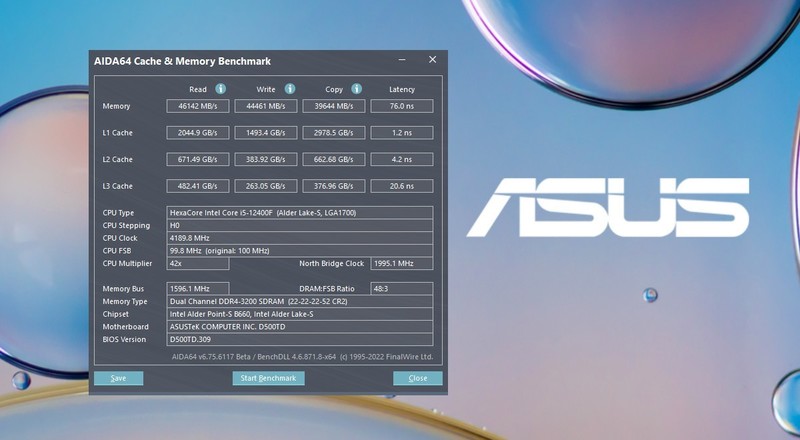Close the window using the title bar X
The height and width of the screenshot is (440, 800).
pos(432,60)
